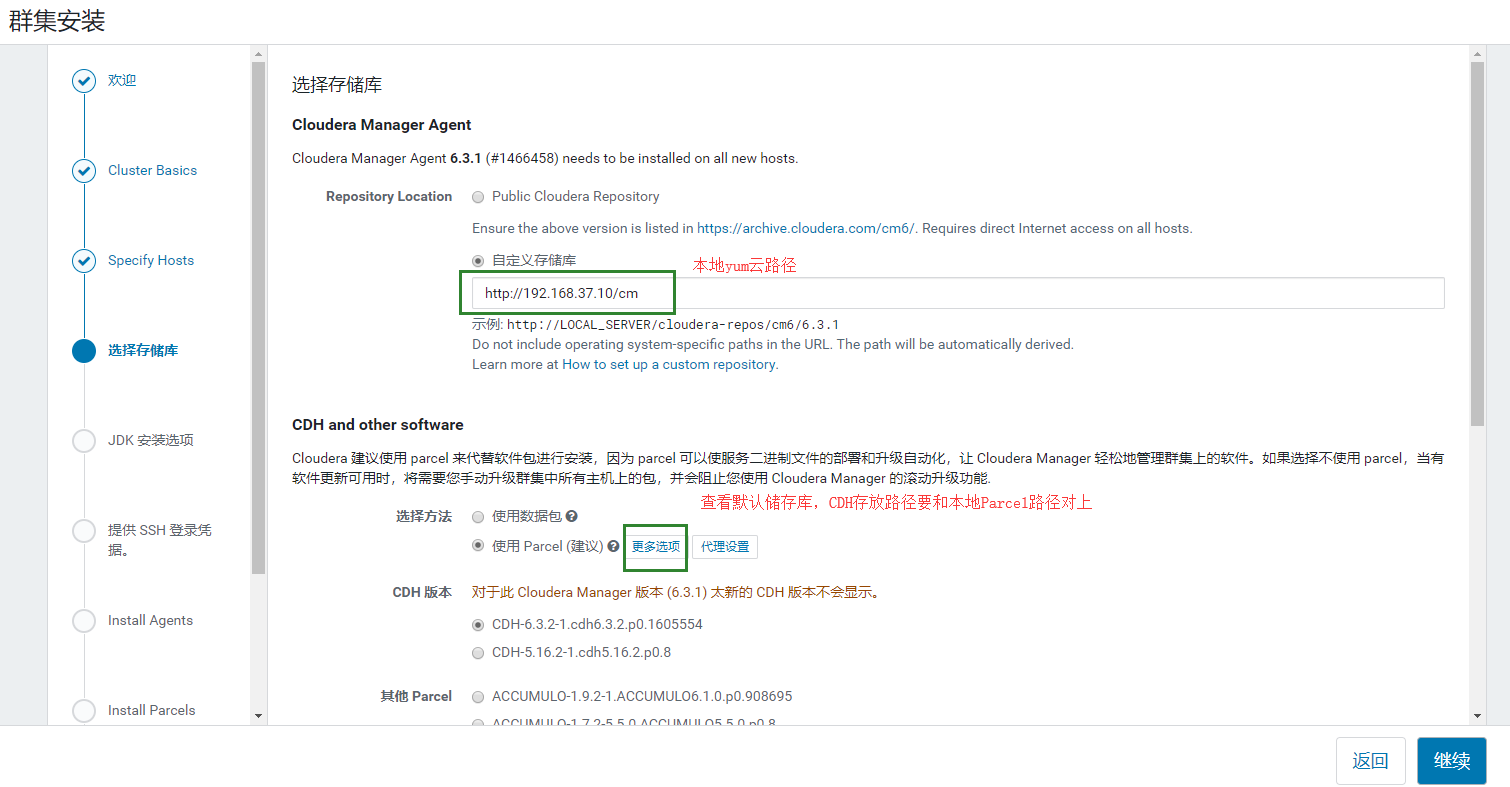Viewport: 1510px width, 787px height.
Task: Click the 继续 continue button
Action: 1452,761
